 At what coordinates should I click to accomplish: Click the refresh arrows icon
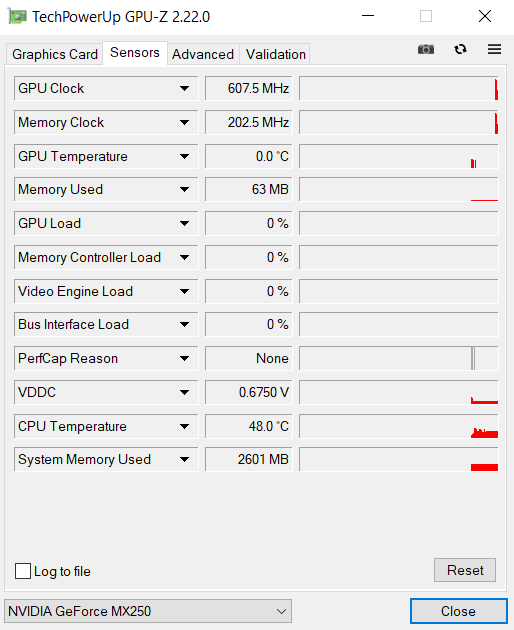(x=460, y=49)
